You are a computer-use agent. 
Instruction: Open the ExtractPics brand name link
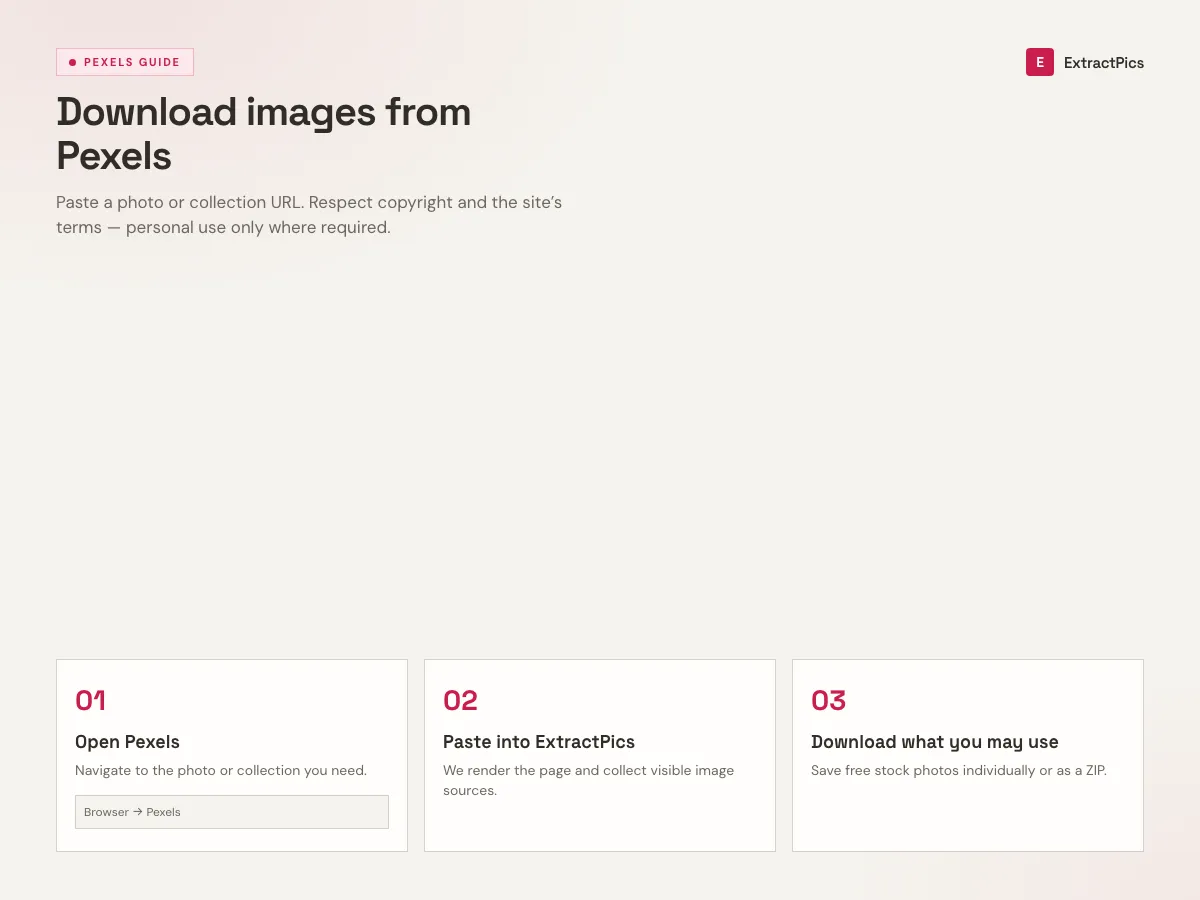pos(1104,62)
